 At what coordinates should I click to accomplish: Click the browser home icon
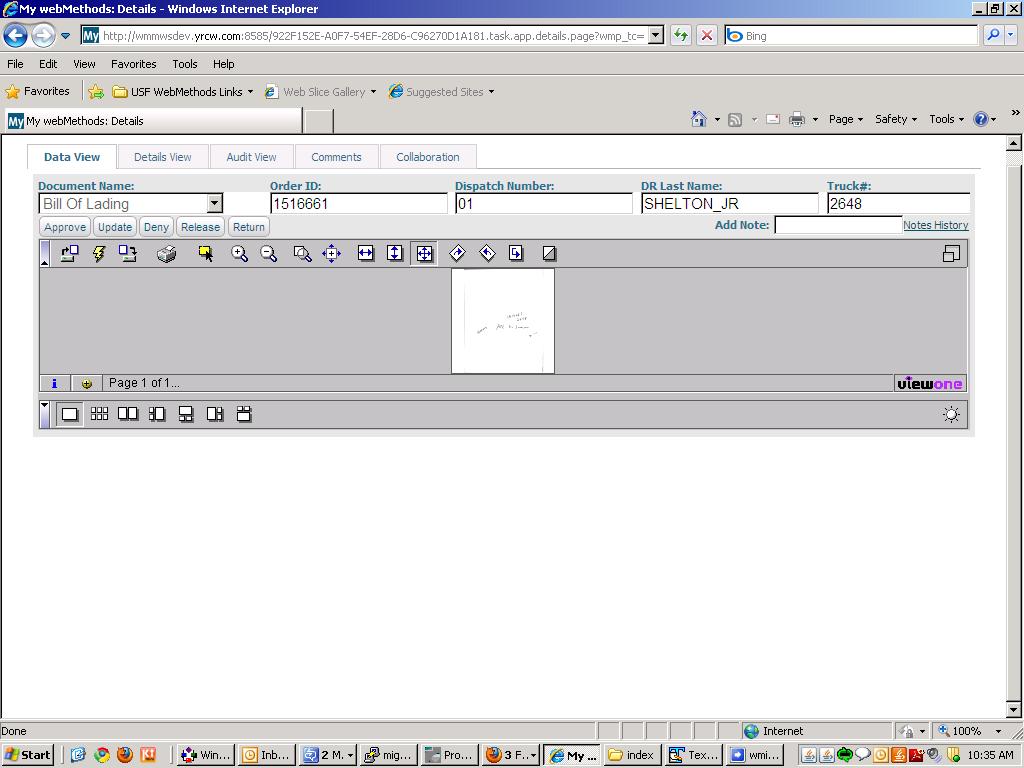(699, 119)
